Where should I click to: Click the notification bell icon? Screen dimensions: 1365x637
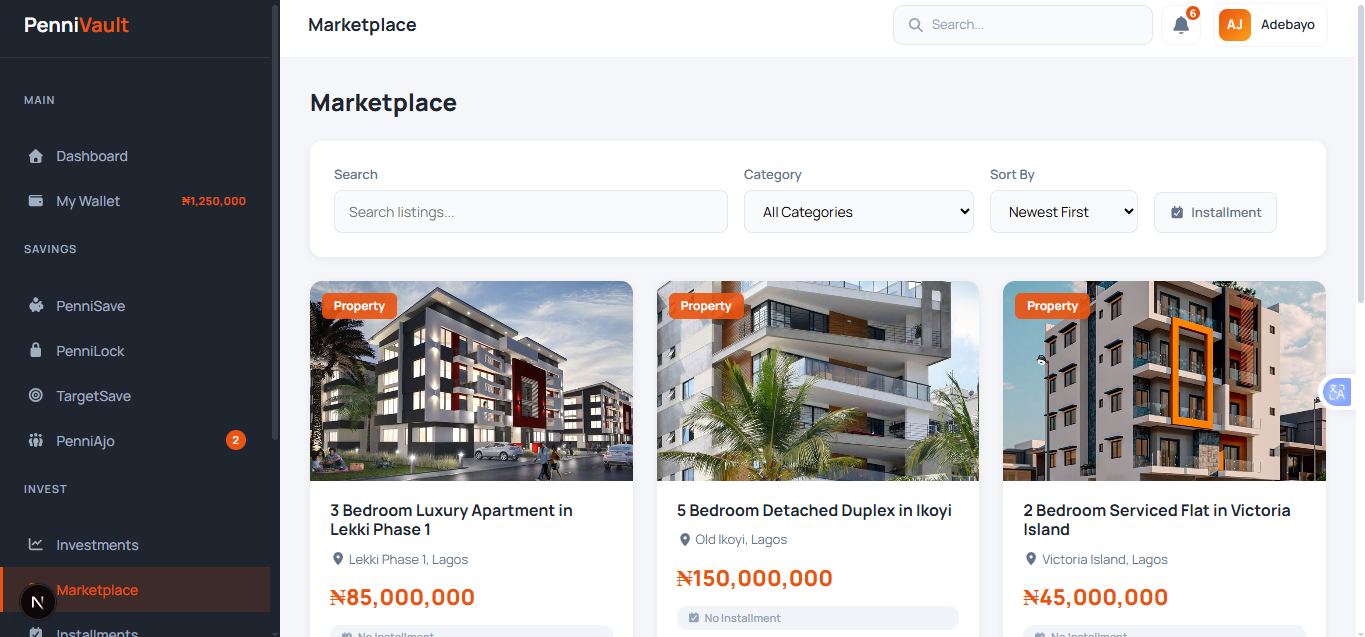click(1181, 26)
